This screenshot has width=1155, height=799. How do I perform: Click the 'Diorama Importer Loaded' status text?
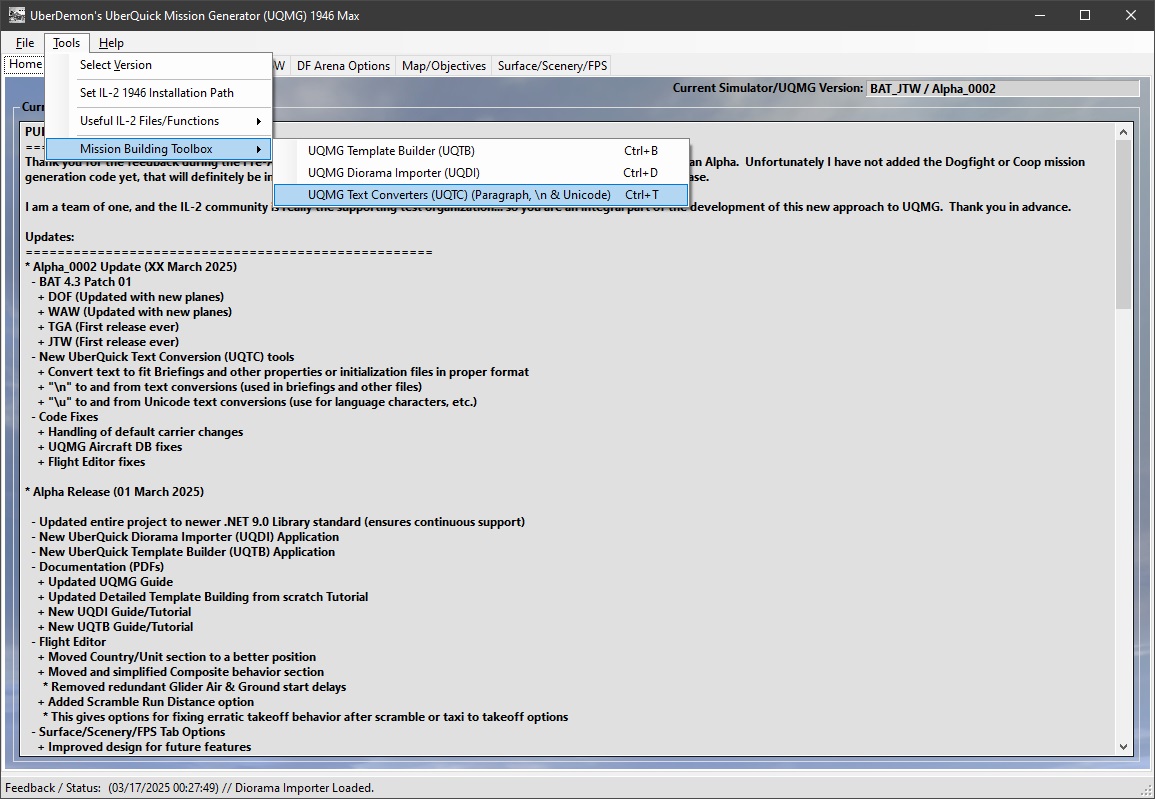[x=304, y=788]
